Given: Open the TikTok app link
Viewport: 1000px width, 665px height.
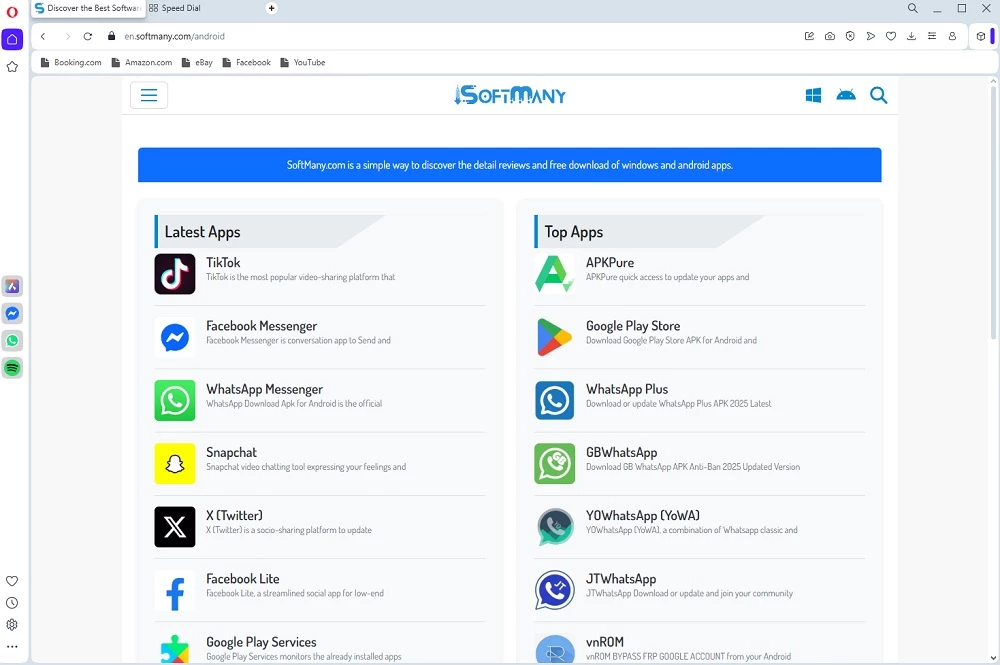Looking at the screenshot, I should click(223, 263).
